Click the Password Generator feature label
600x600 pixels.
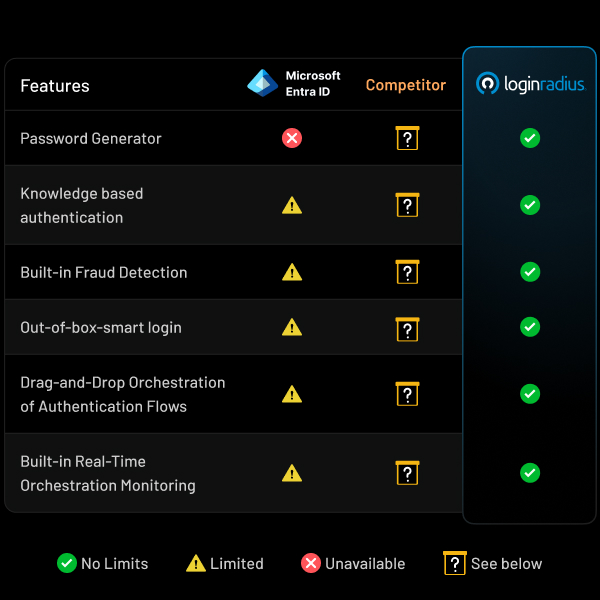(x=91, y=139)
